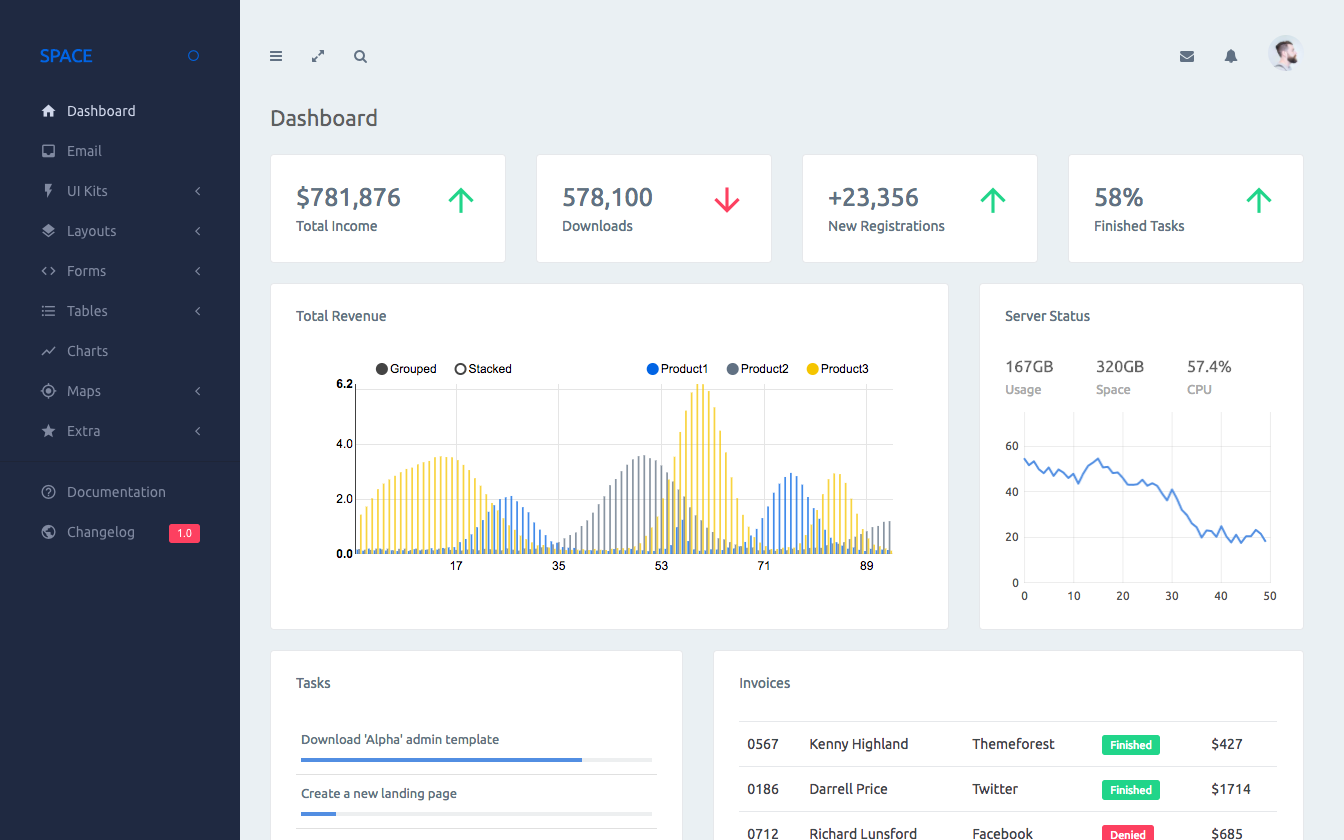Viewport: 1344px width, 840px height.
Task: Click the circle toggle next to SPACE logo
Action: click(194, 56)
